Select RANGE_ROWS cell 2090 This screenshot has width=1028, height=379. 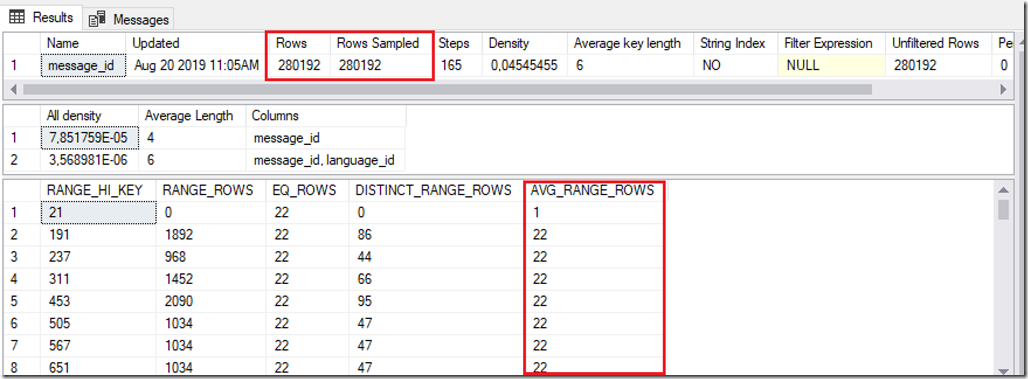[x=210, y=302]
